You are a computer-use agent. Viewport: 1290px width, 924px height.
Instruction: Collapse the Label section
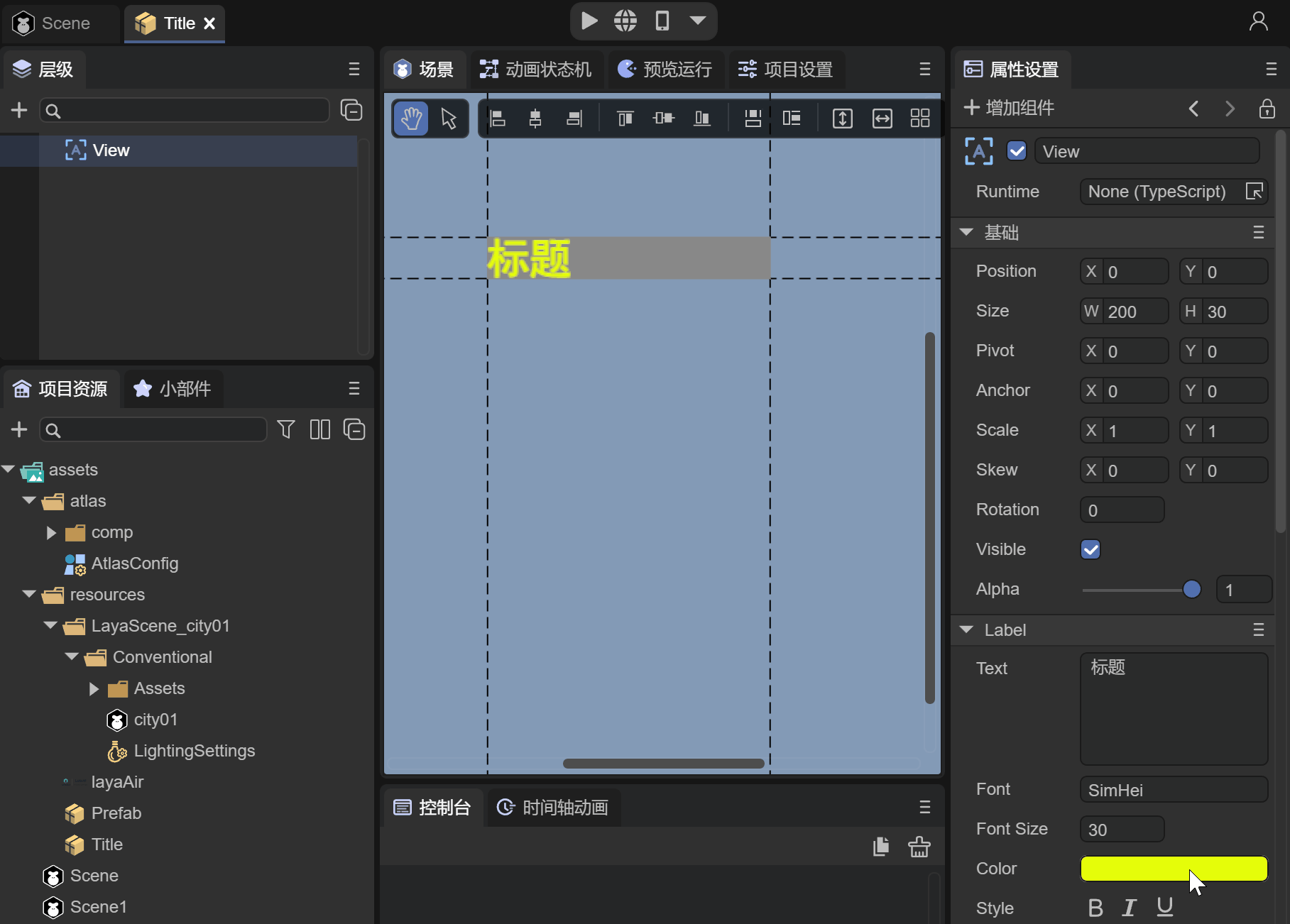(x=966, y=629)
